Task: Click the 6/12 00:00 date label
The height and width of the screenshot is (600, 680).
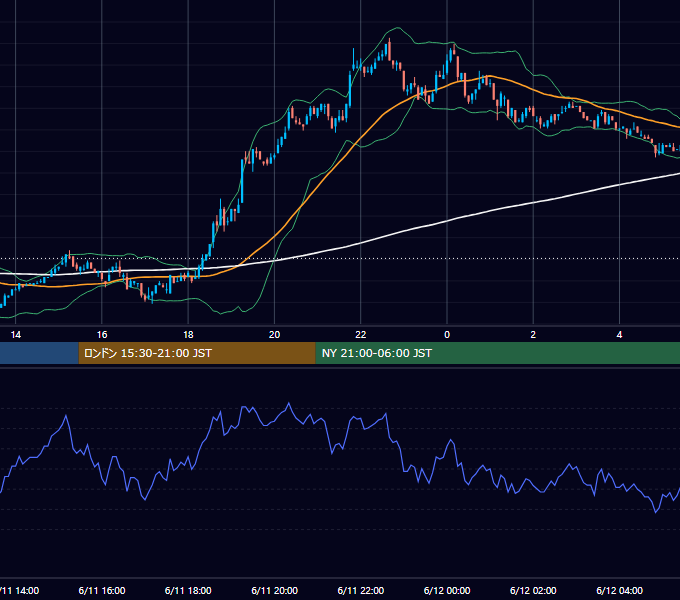Action: pyautogui.click(x=447, y=590)
